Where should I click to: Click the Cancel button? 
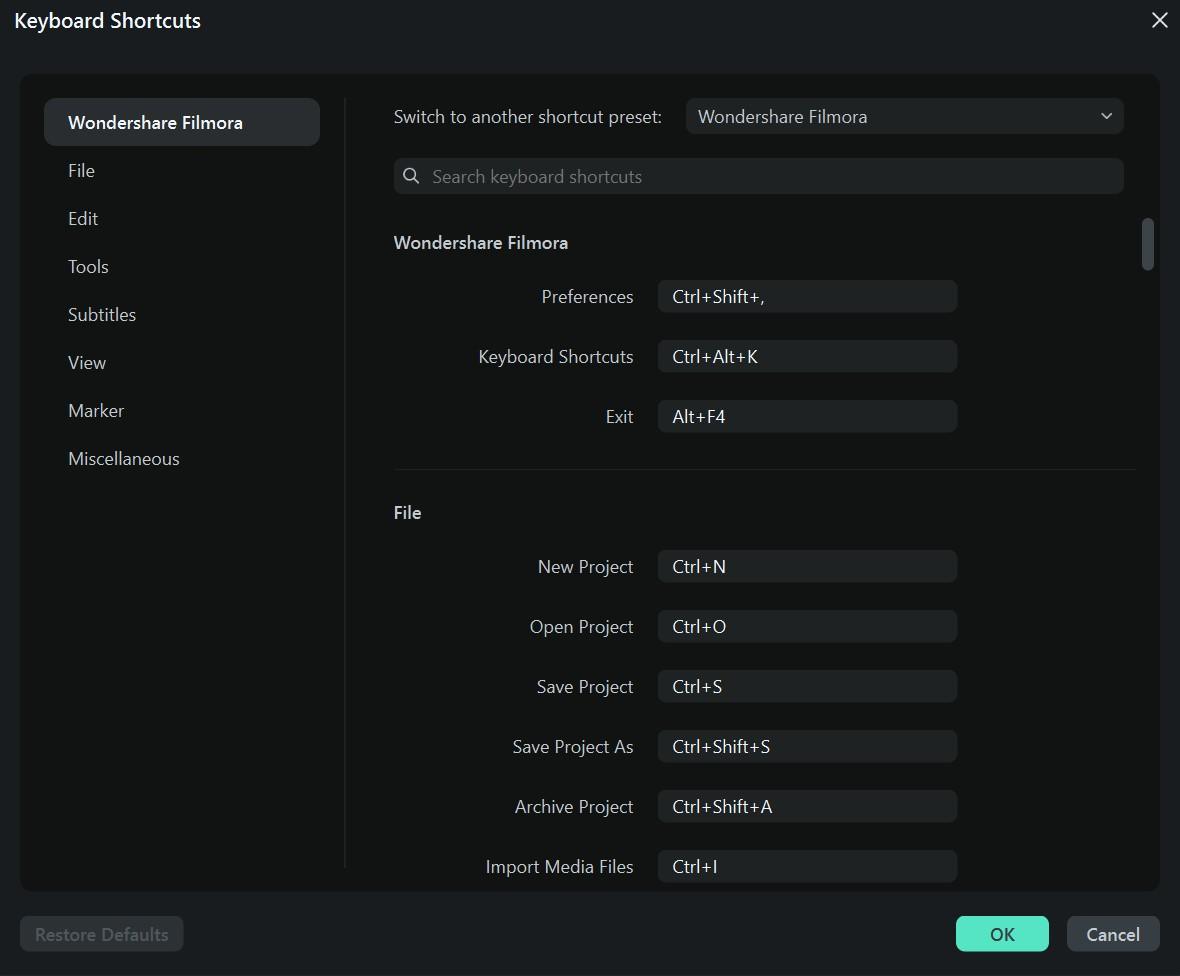pyautogui.click(x=1113, y=934)
